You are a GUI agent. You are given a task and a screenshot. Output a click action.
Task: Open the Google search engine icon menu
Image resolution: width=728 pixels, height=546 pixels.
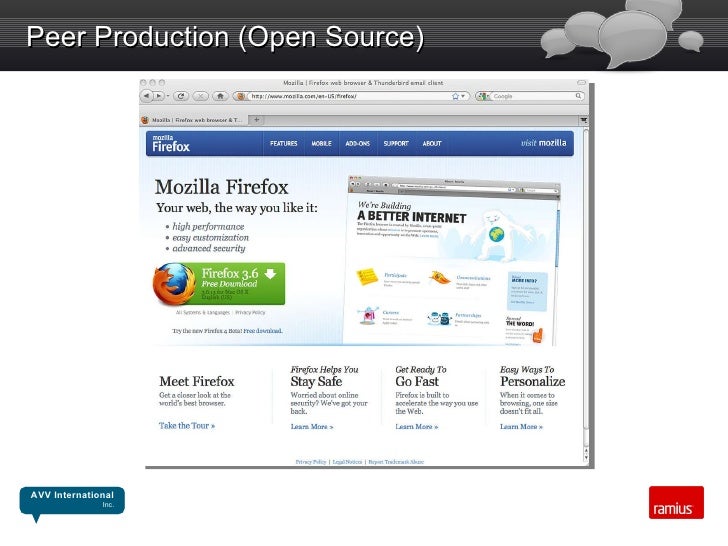coord(484,96)
